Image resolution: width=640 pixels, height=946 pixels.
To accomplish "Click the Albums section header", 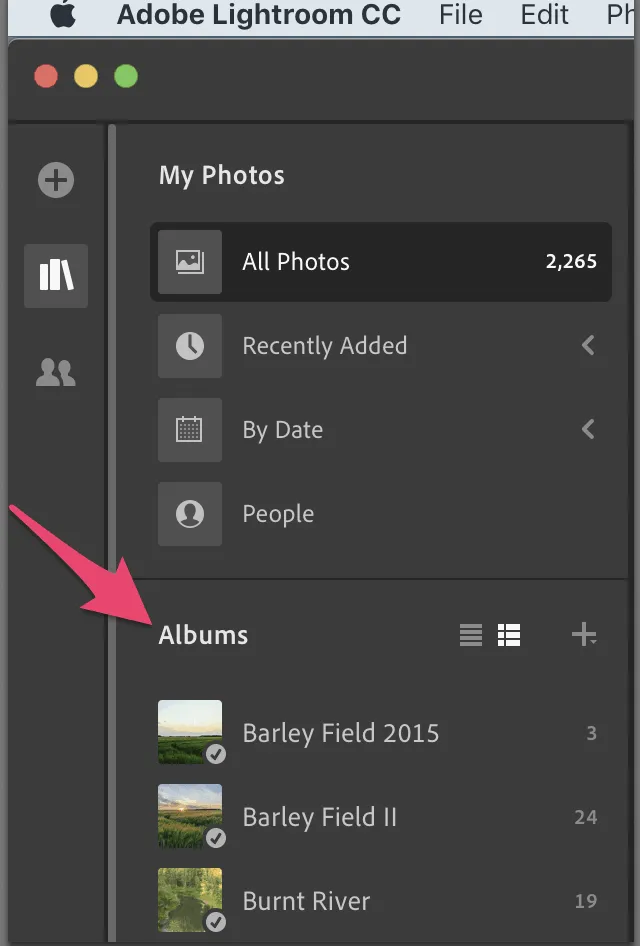I will [x=203, y=635].
